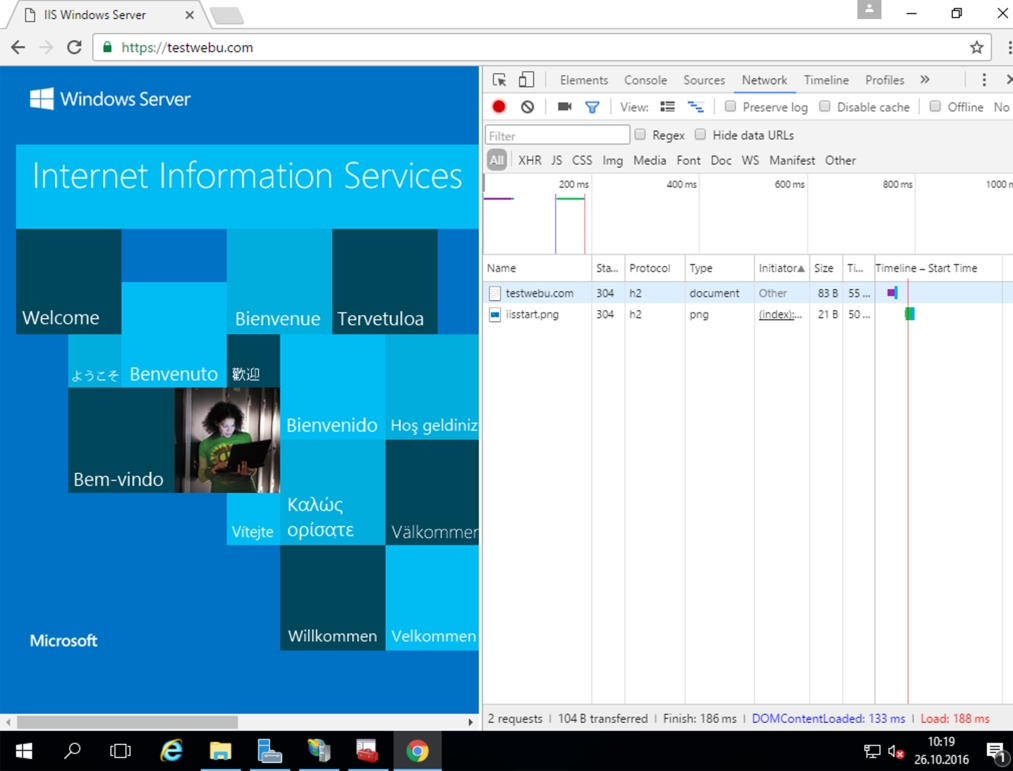Image resolution: width=1013 pixels, height=771 pixels.
Task: Toggle the network filter funnel icon
Action: pos(592,107)
